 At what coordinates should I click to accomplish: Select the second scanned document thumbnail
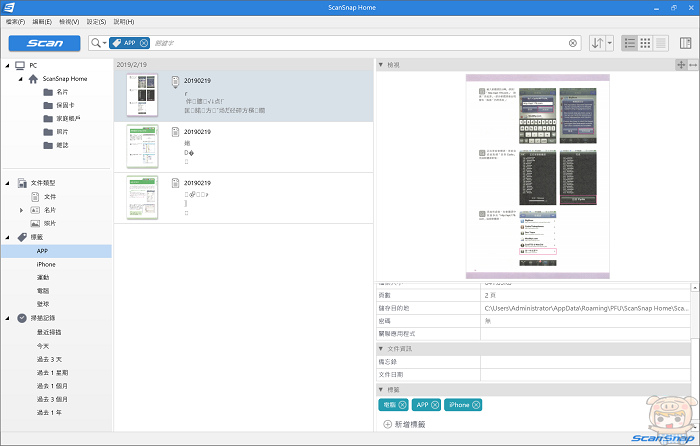[x=143, y=145]
